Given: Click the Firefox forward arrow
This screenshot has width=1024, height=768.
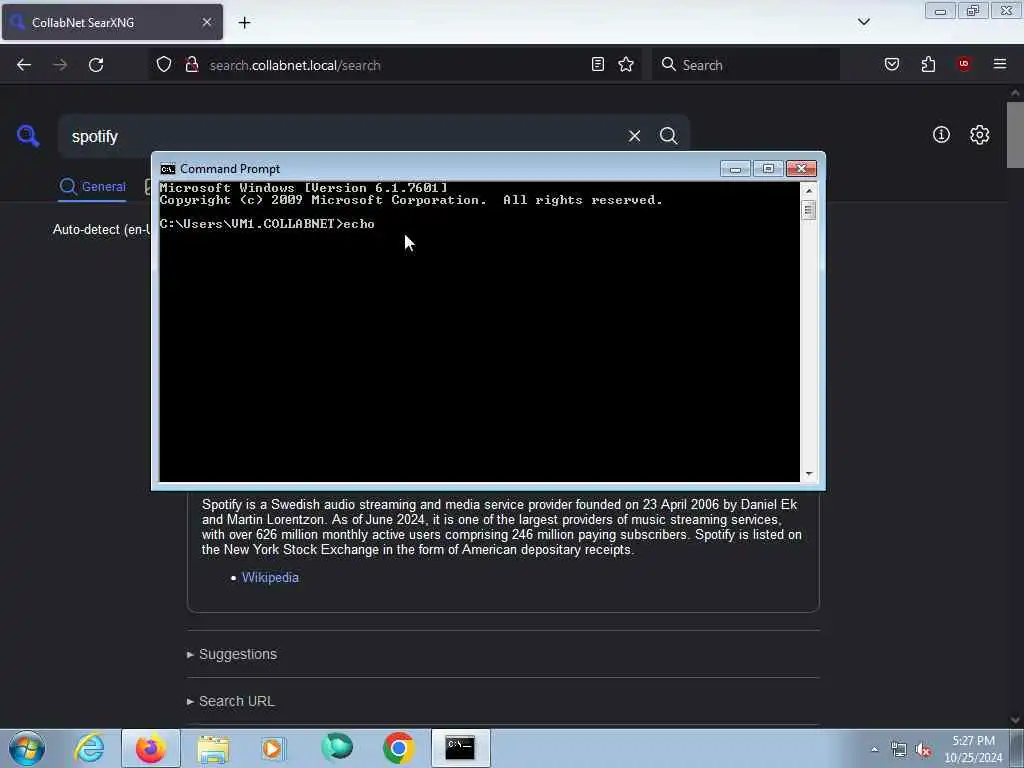Looking at the screenshot, I should tap(60, 65).
